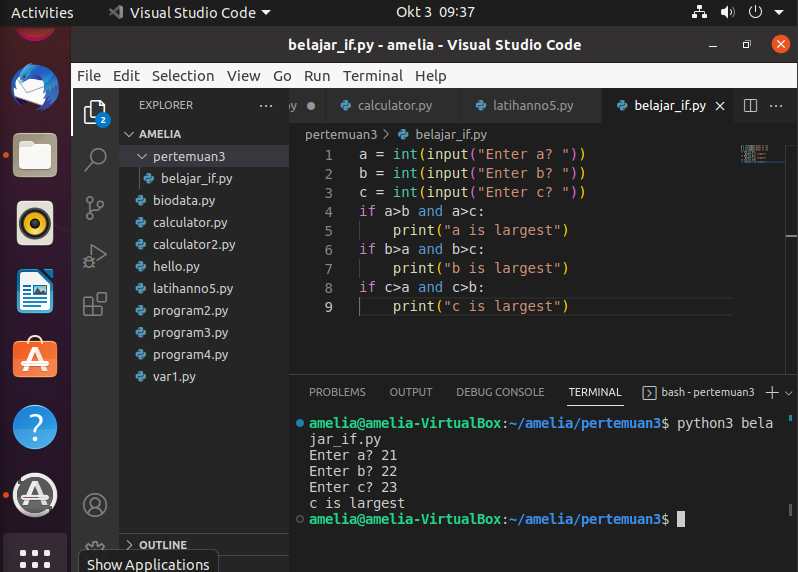Click the Show Applications grid button
The width and height of the screenshot is (798, 572).
coord(35,558)
